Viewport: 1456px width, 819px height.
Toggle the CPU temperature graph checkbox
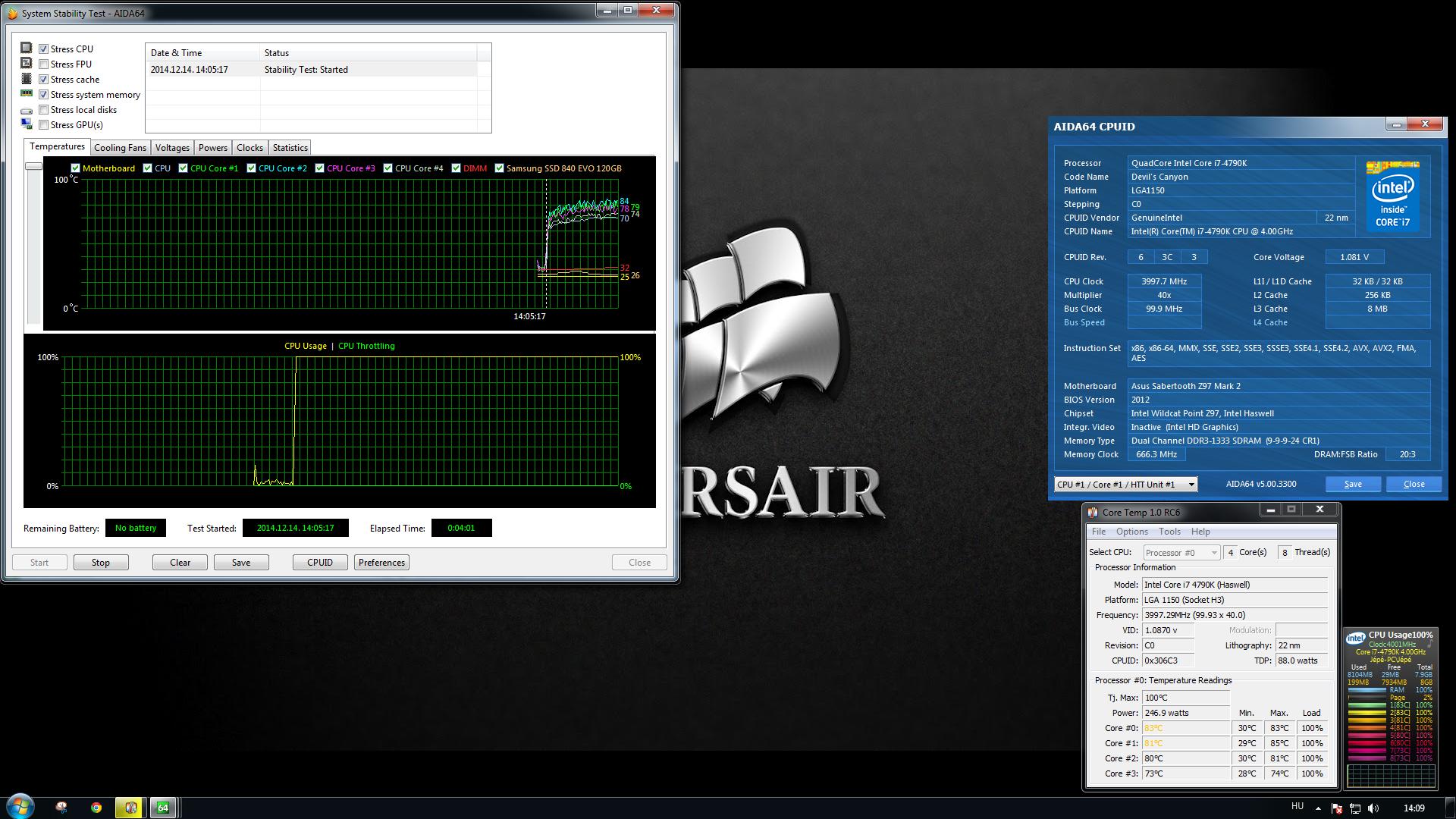click(x=147, y=168)
